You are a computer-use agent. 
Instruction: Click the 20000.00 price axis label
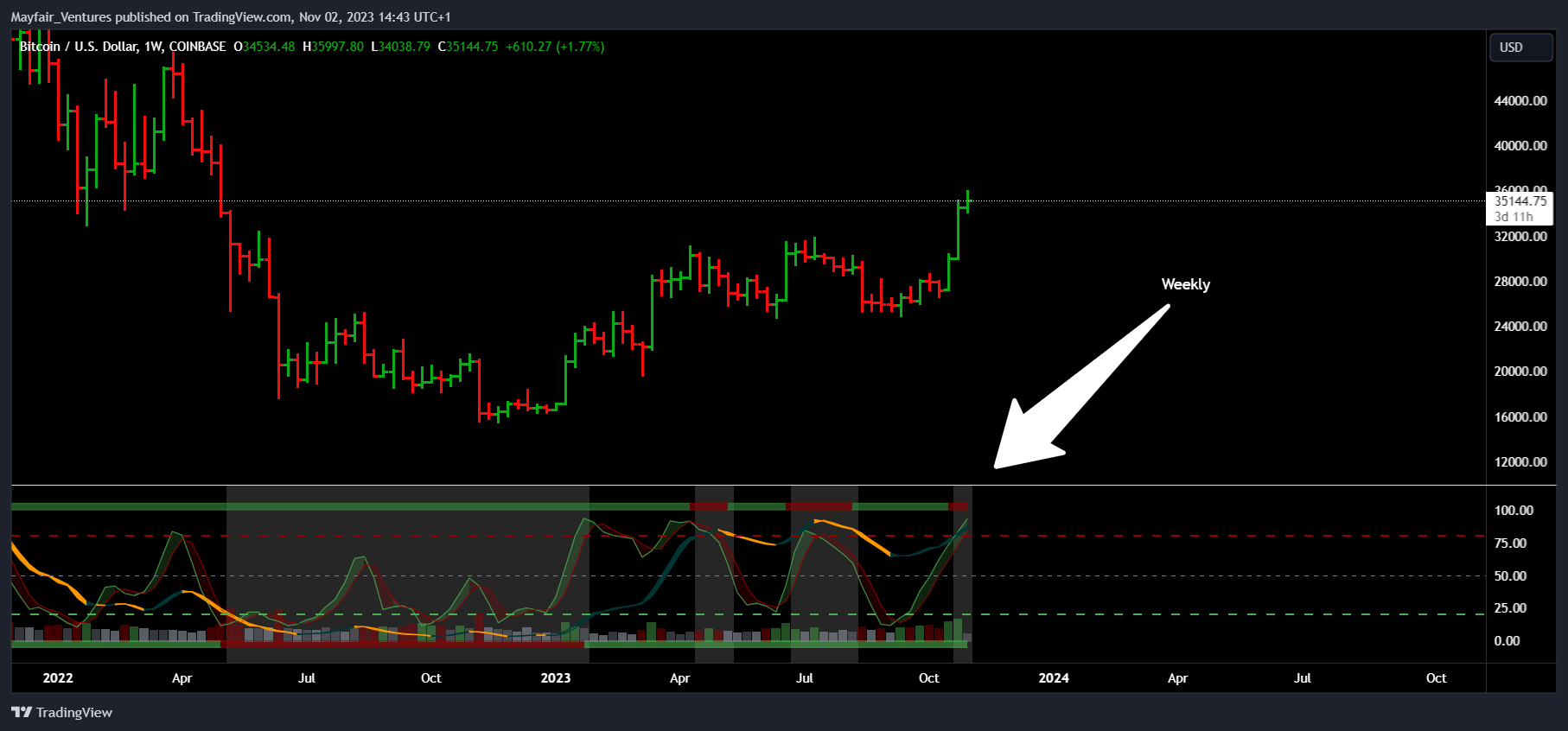[x=1520, y=372]
